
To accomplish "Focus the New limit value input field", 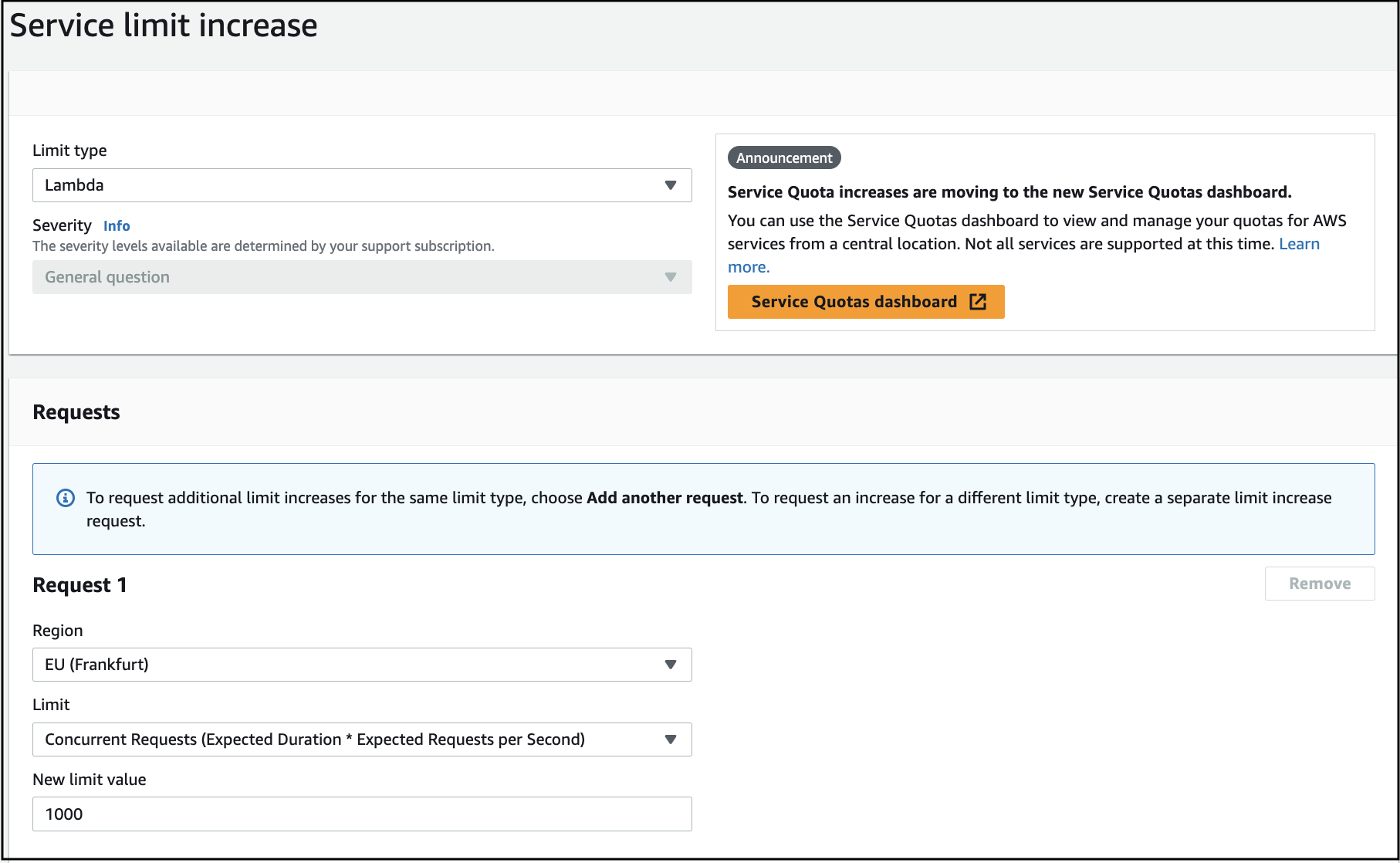I will pos(361,814).
